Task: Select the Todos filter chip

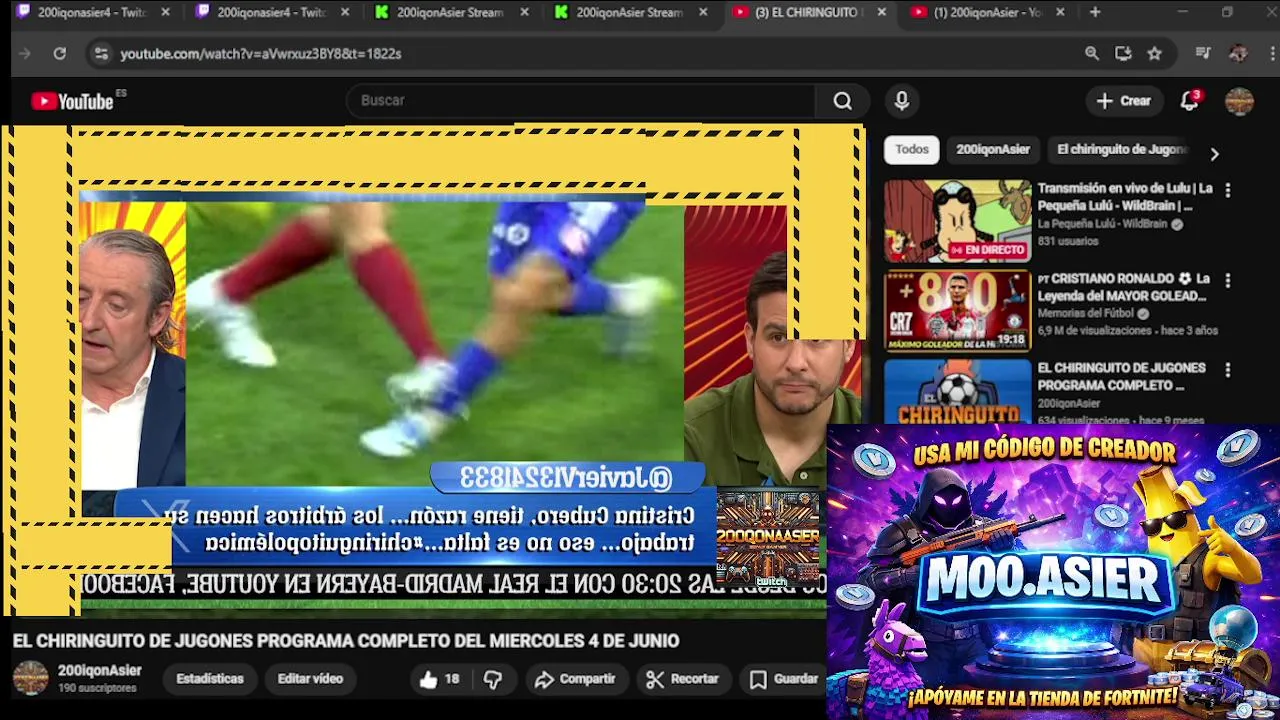Action: click(912, 150)
